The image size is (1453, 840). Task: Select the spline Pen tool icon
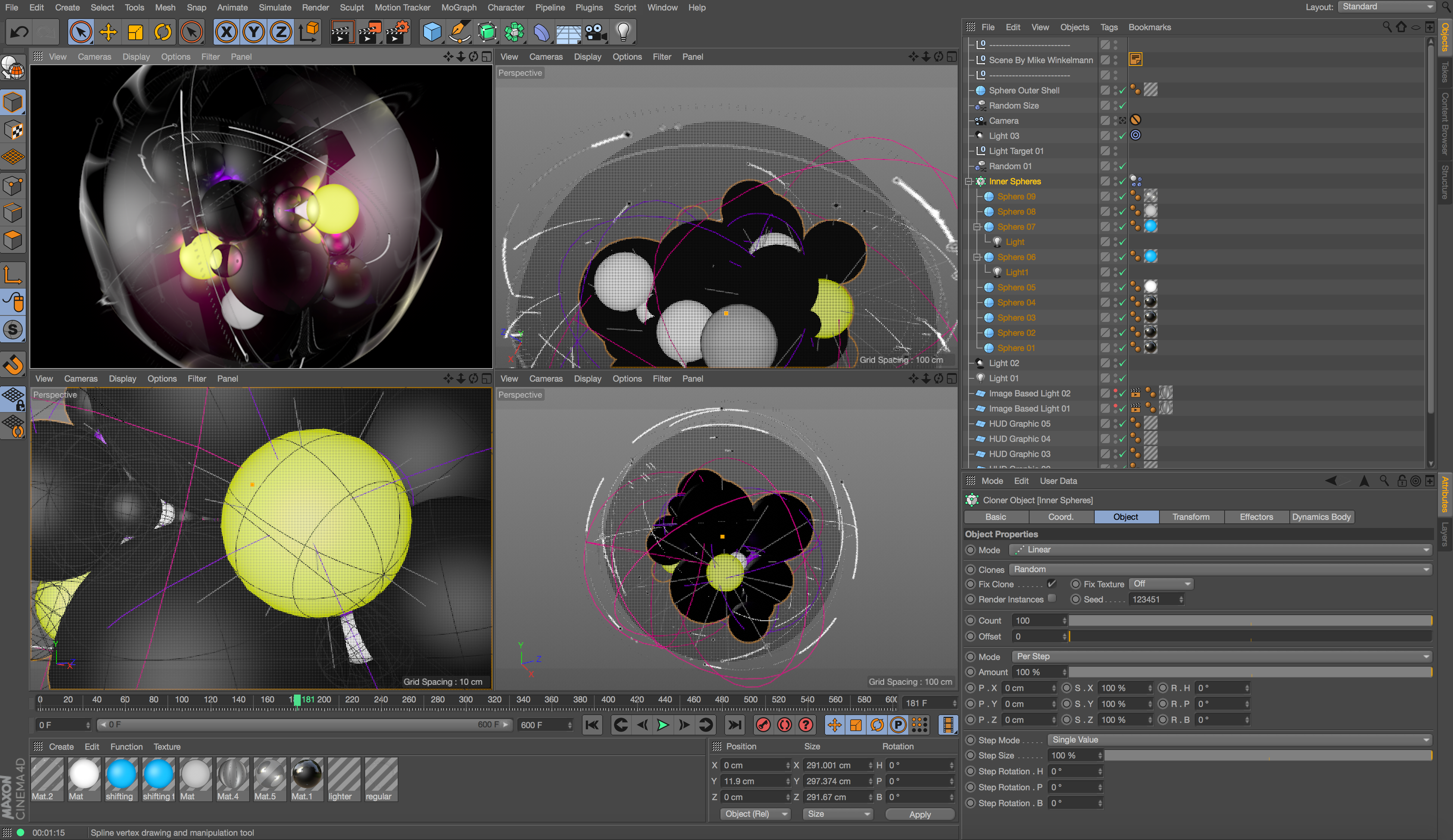pos(459,32)
